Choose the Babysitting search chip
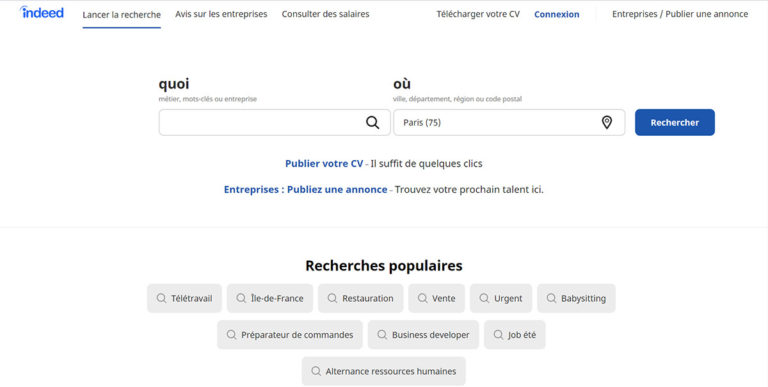Viewport: 768px width, 387px height. (576, 298)
